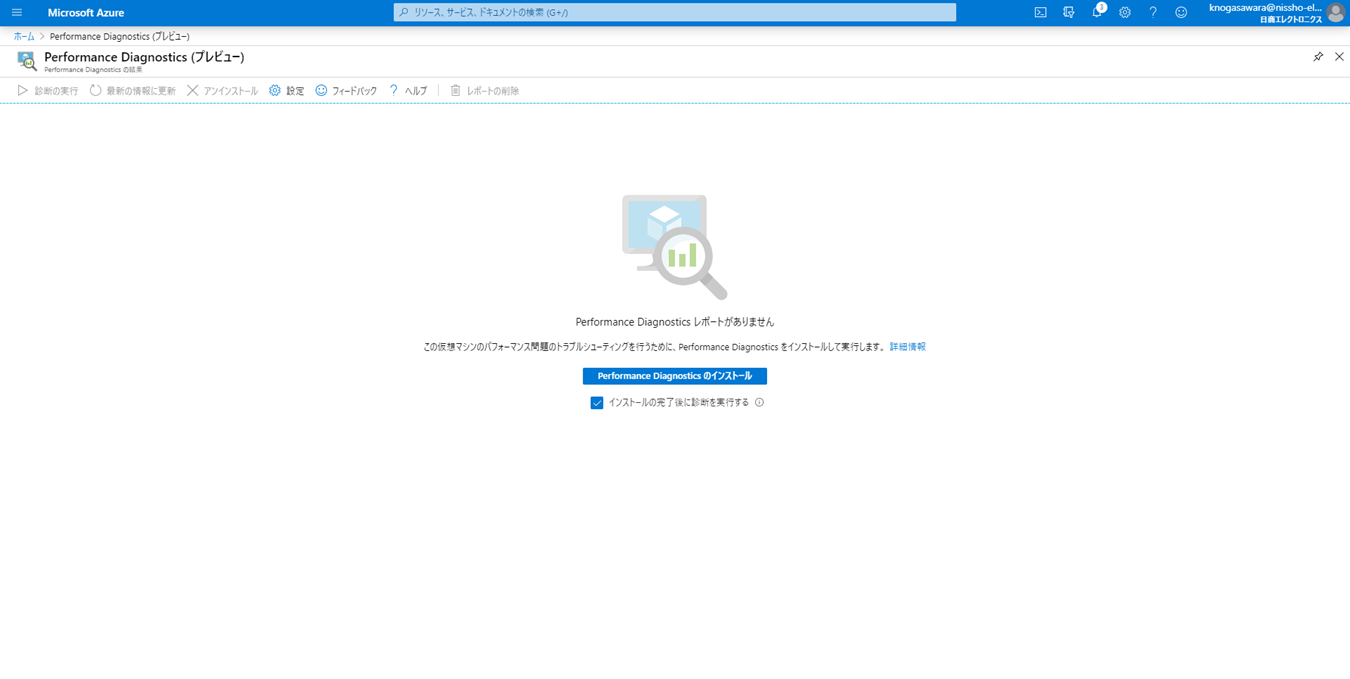Open Cloud Shell from the top bar
Image resolution: width=1350 pixels, height=679 pixels.
pos(1040,13)
